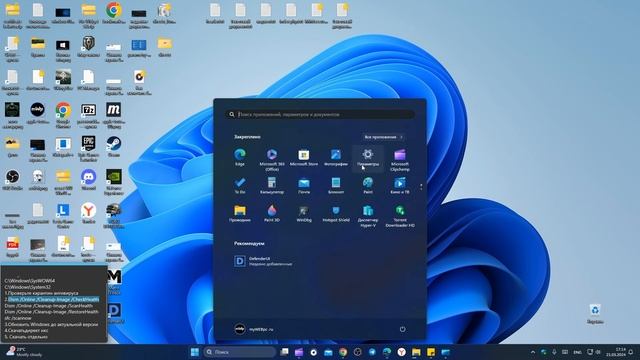Select the NVIDIA GeForce desktop icon

tap(113, 182)
